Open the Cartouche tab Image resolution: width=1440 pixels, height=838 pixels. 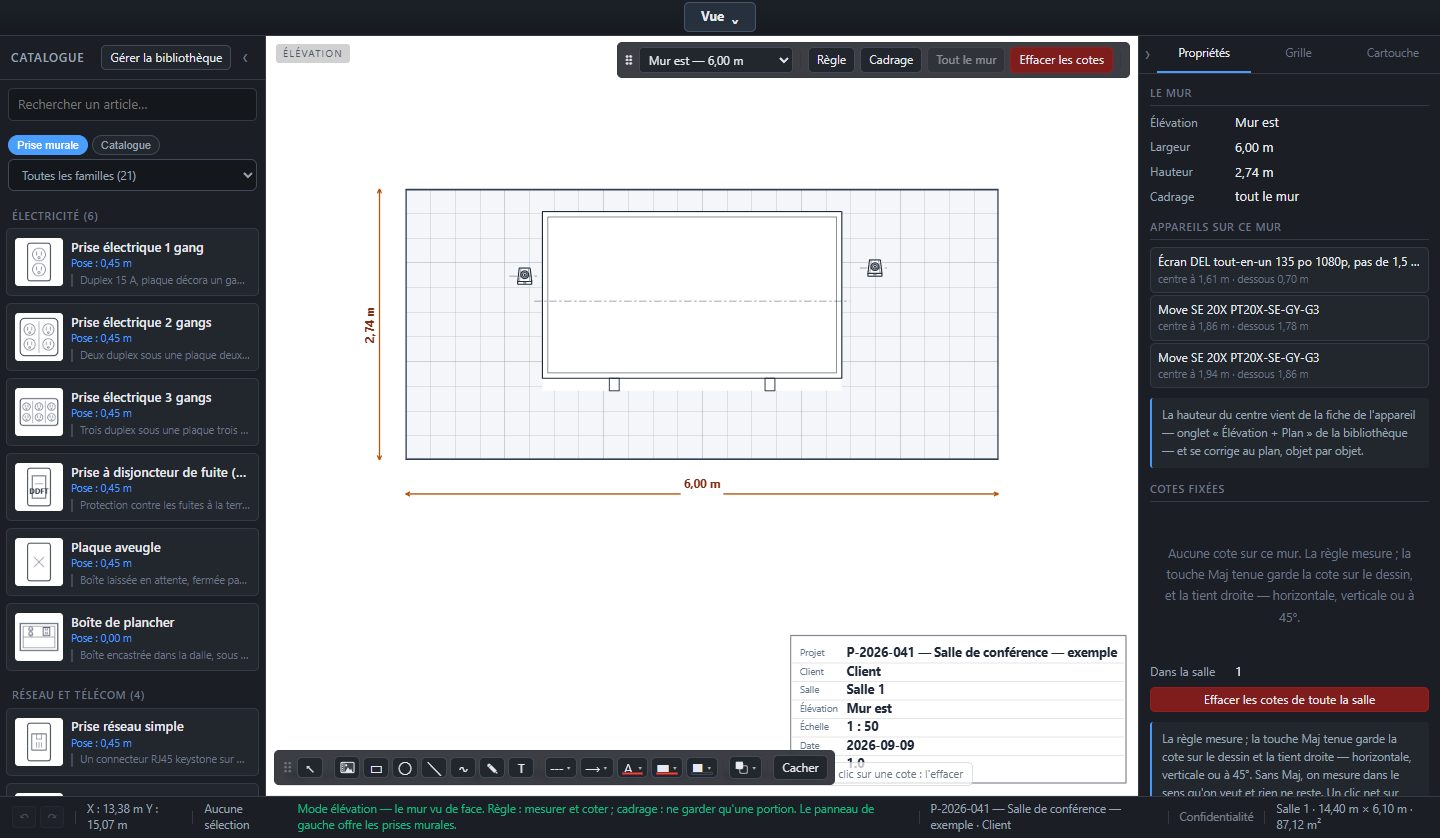(x=1393, y=53)
